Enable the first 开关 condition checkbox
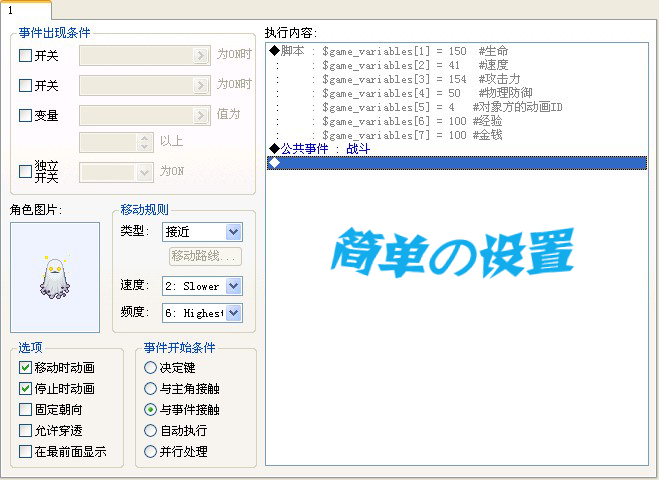659x480 pixels. click(x=25, y=55)
